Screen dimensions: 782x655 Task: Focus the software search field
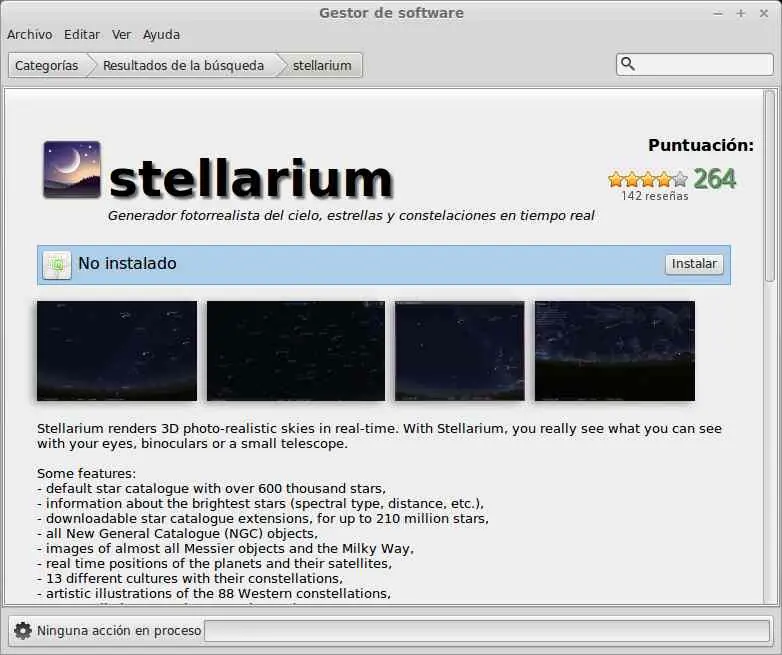click(x=695, y=64)
